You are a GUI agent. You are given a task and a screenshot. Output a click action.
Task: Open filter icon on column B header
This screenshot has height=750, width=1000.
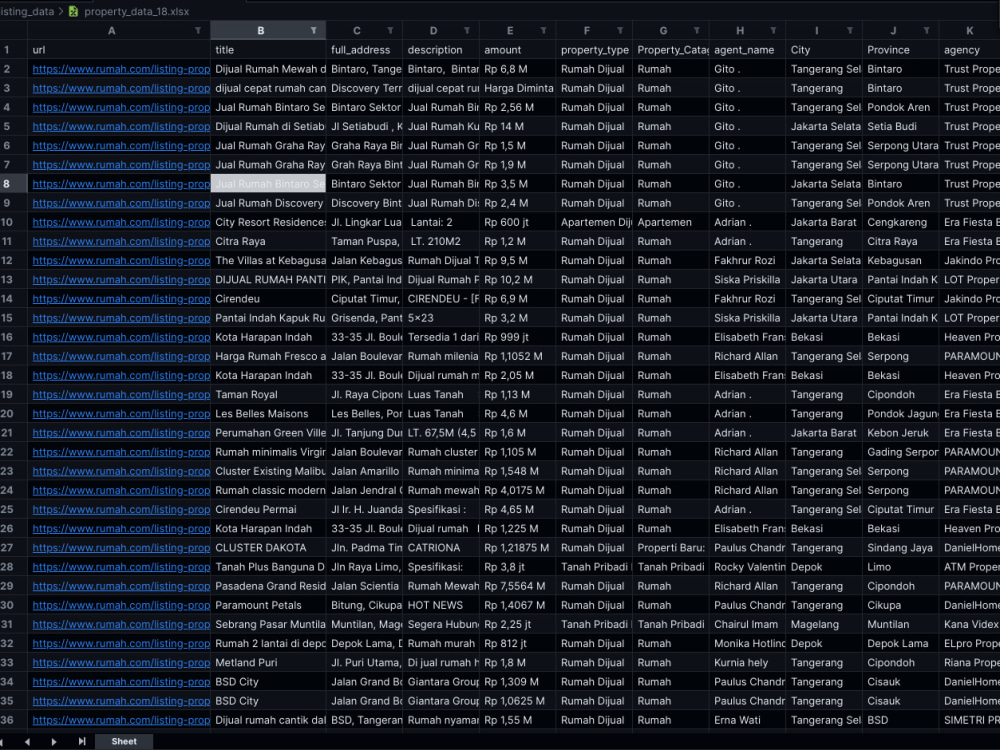click(313, 31)
